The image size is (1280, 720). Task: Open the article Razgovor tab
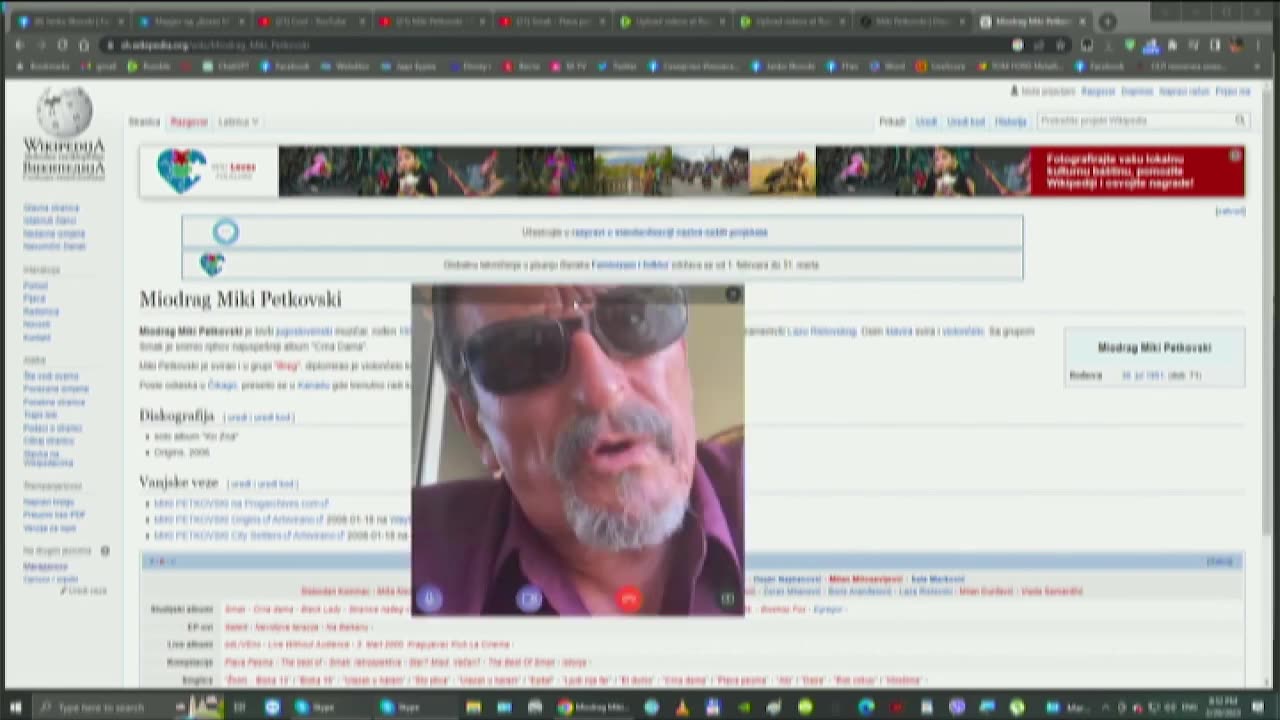pos(189,122)
